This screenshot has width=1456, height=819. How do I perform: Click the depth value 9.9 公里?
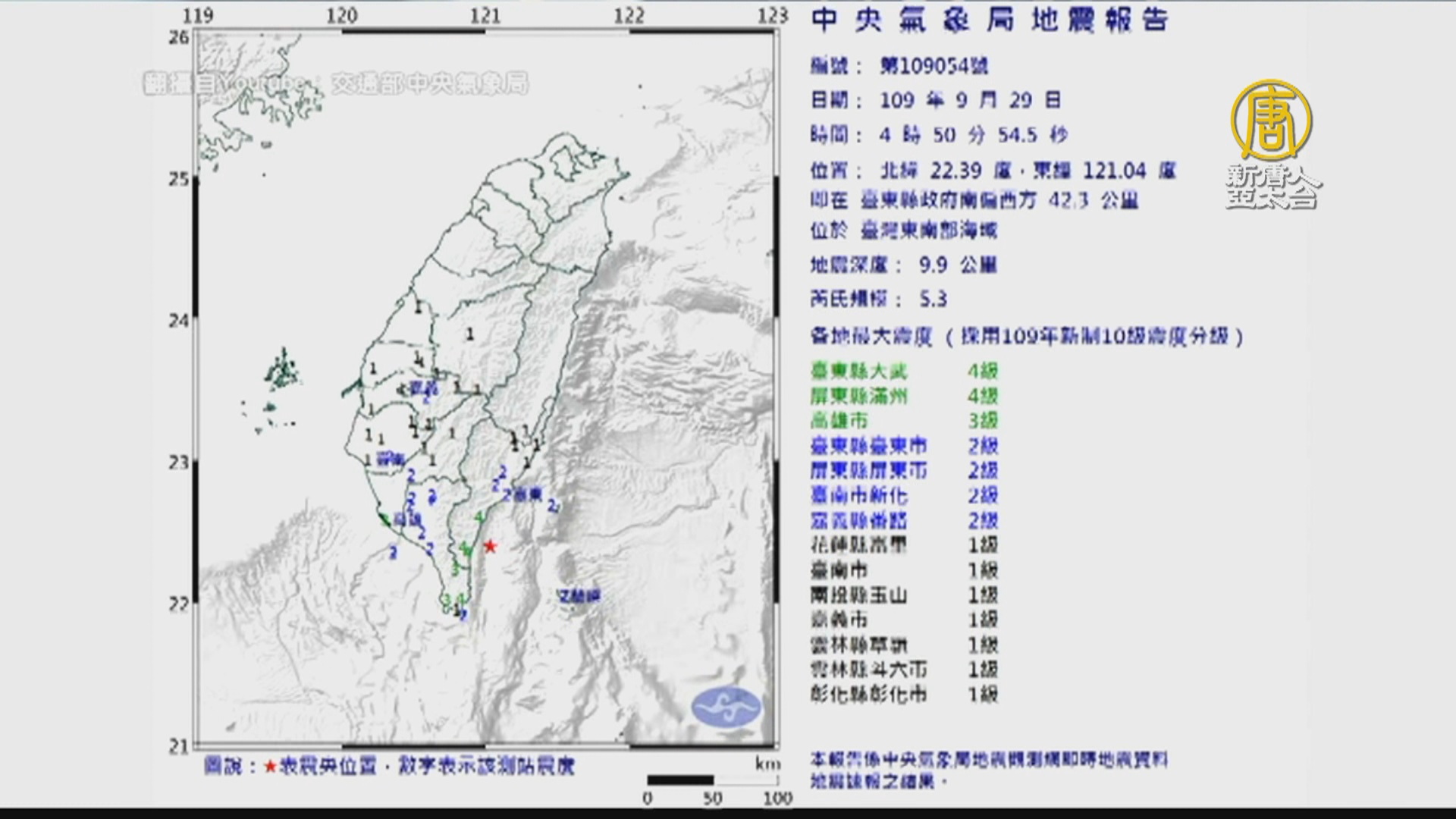point(957,265)
